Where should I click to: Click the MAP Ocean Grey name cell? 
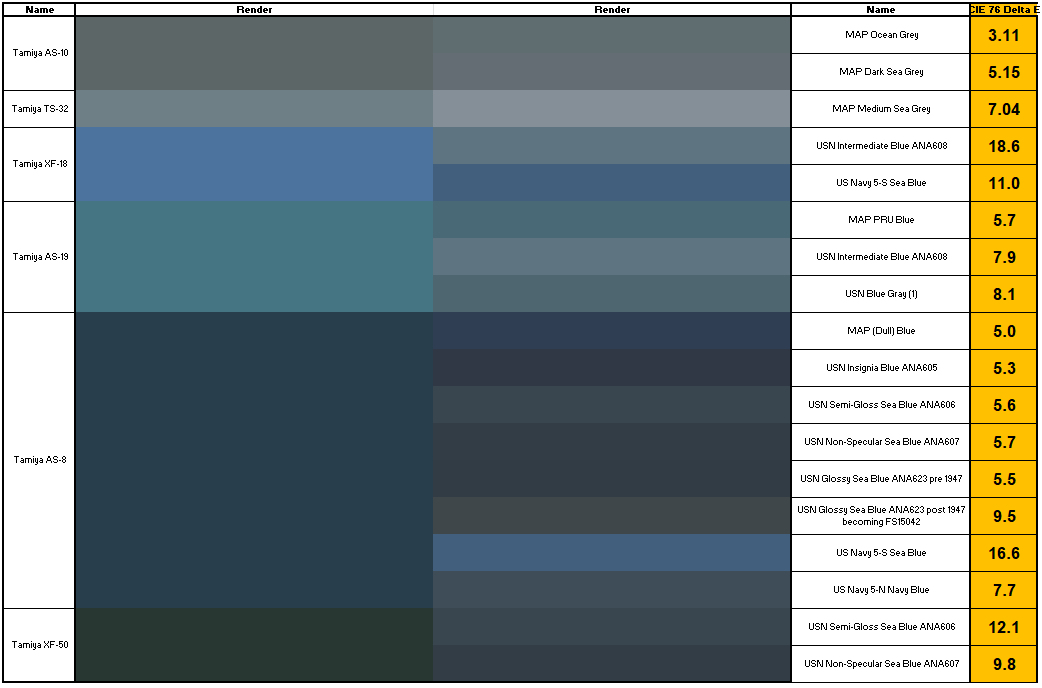point(880,35)
